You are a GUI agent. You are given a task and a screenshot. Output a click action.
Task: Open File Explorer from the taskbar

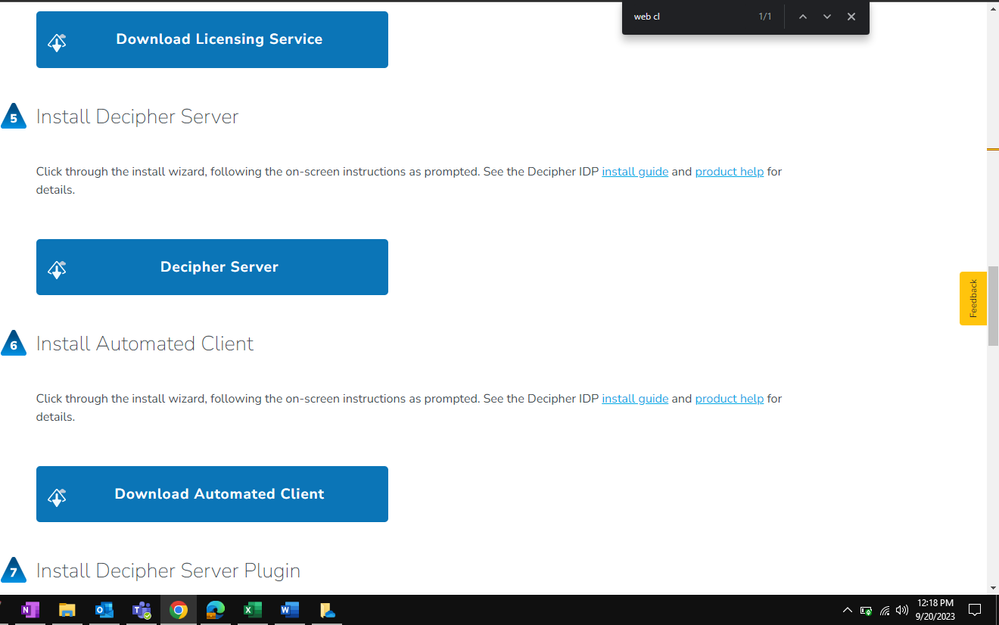click(67, 610)
